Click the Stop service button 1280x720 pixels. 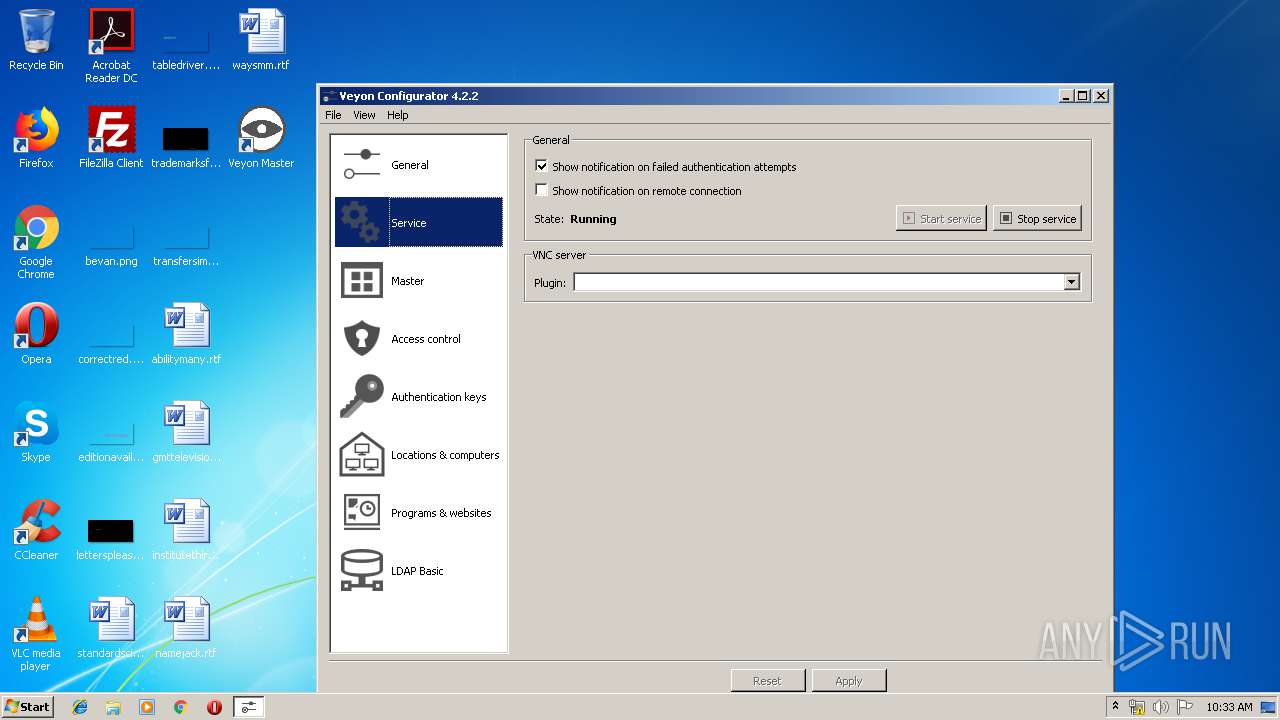click(1037, 218)
